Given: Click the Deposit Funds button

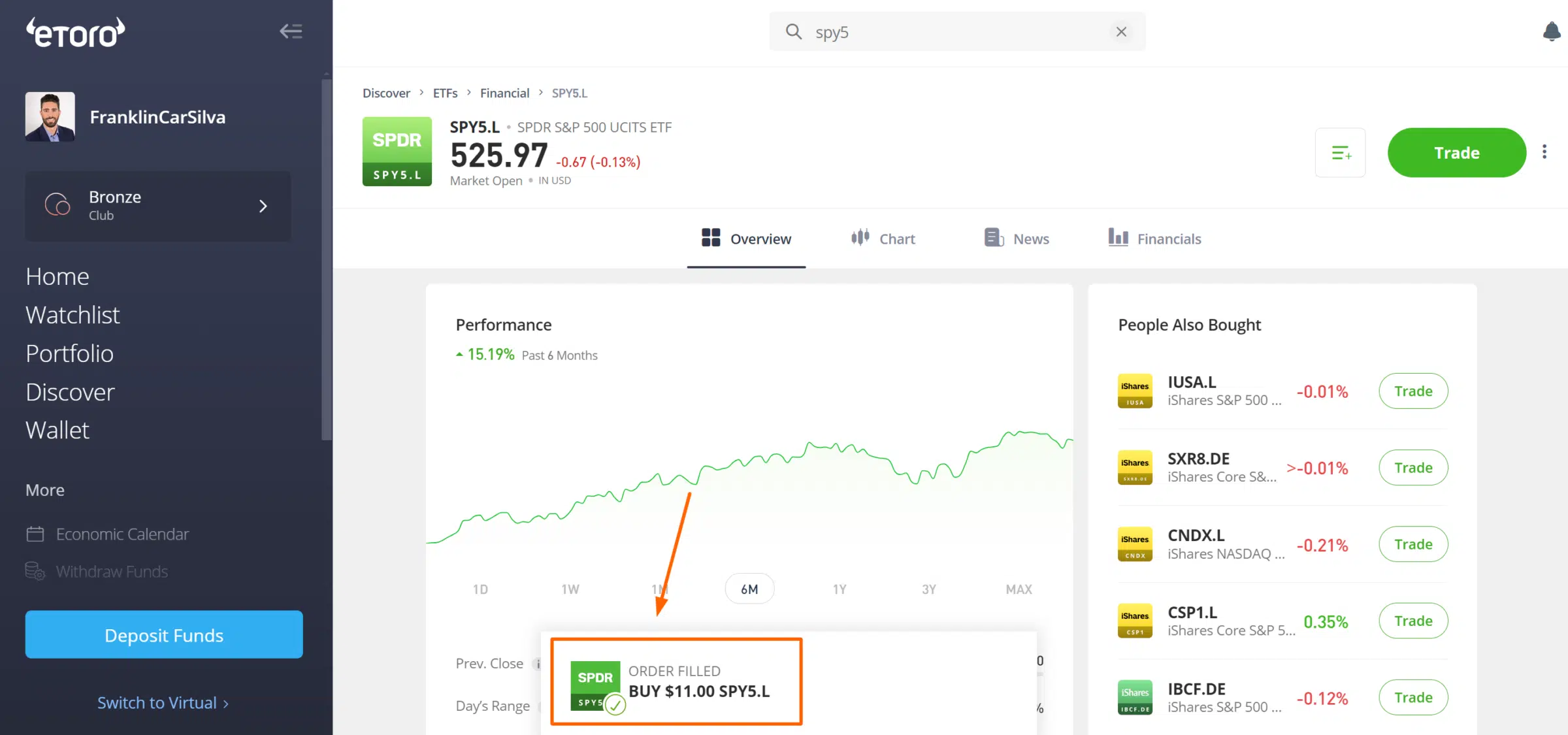Looking at the screenshot, I should [x=164, y=634].
